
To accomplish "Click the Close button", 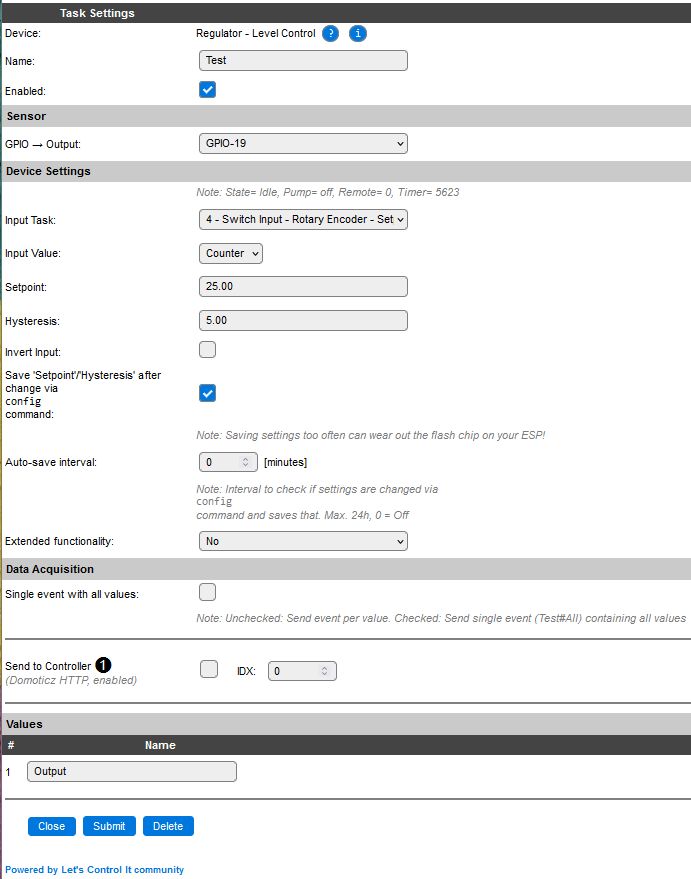I will [52, 826].
